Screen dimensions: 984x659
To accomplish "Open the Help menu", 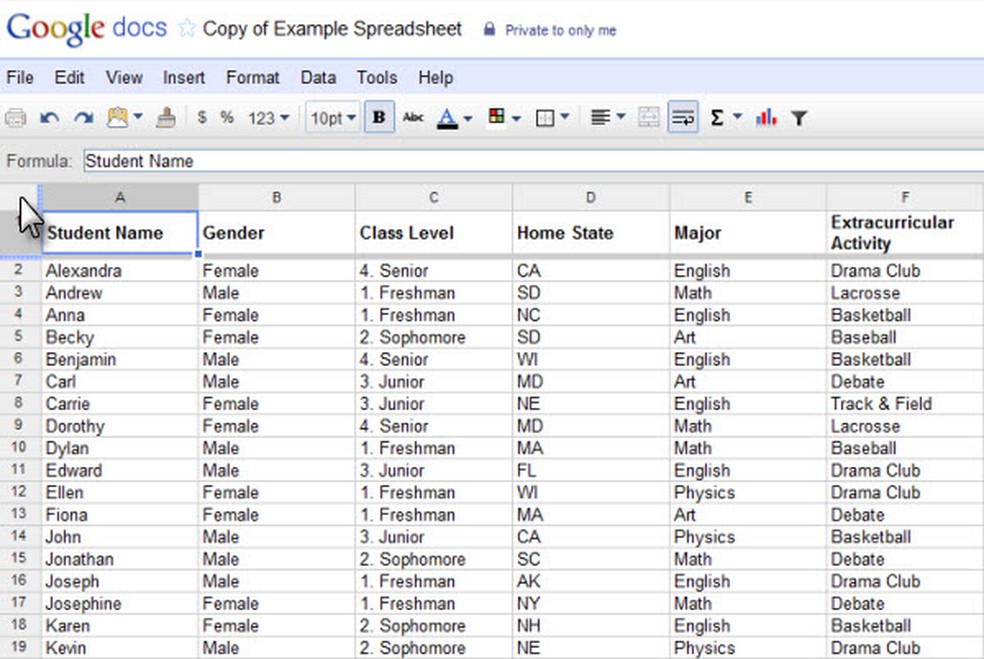I will pos(436,78).
